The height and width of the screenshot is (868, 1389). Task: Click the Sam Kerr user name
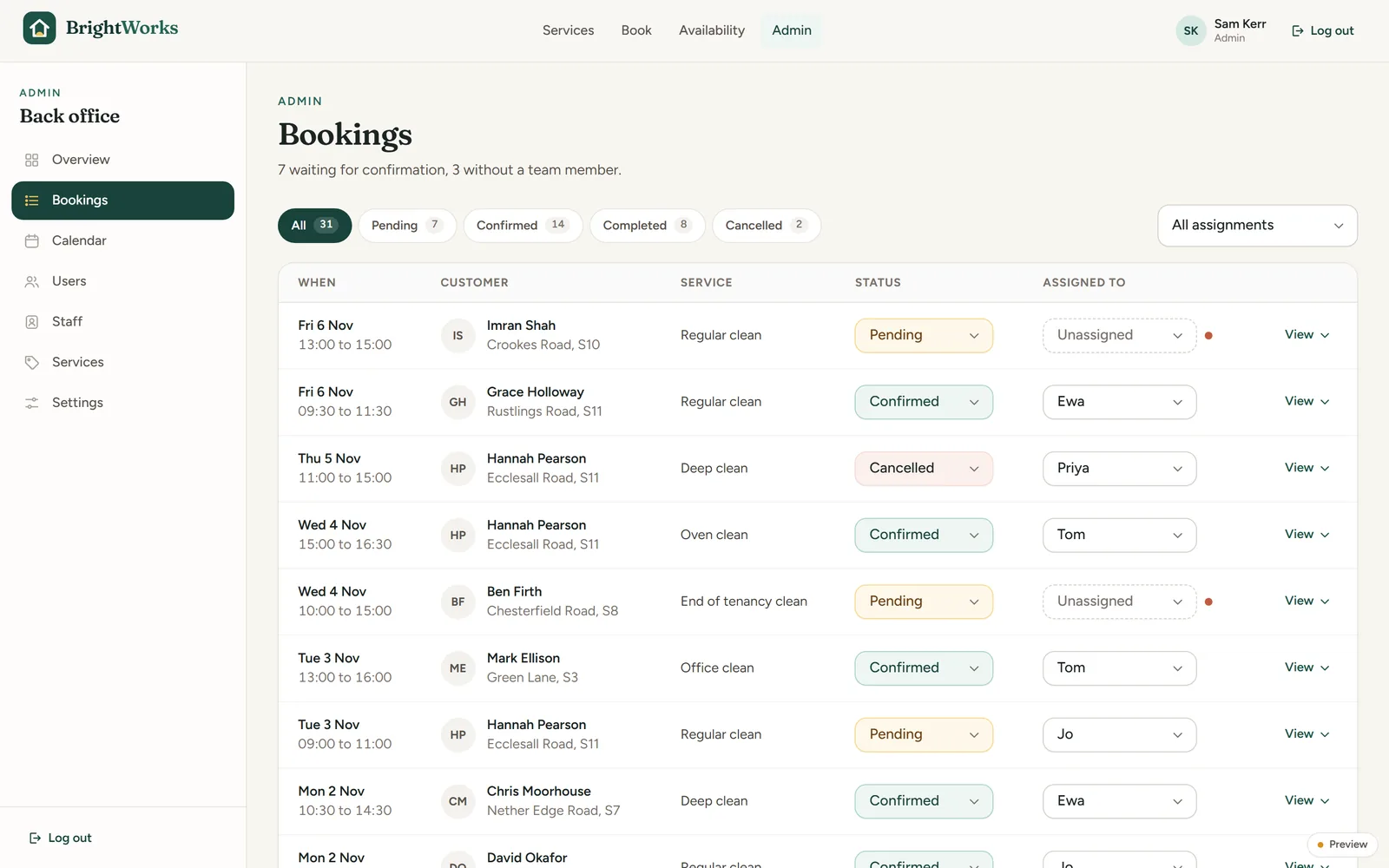[x=1240, y=24]
